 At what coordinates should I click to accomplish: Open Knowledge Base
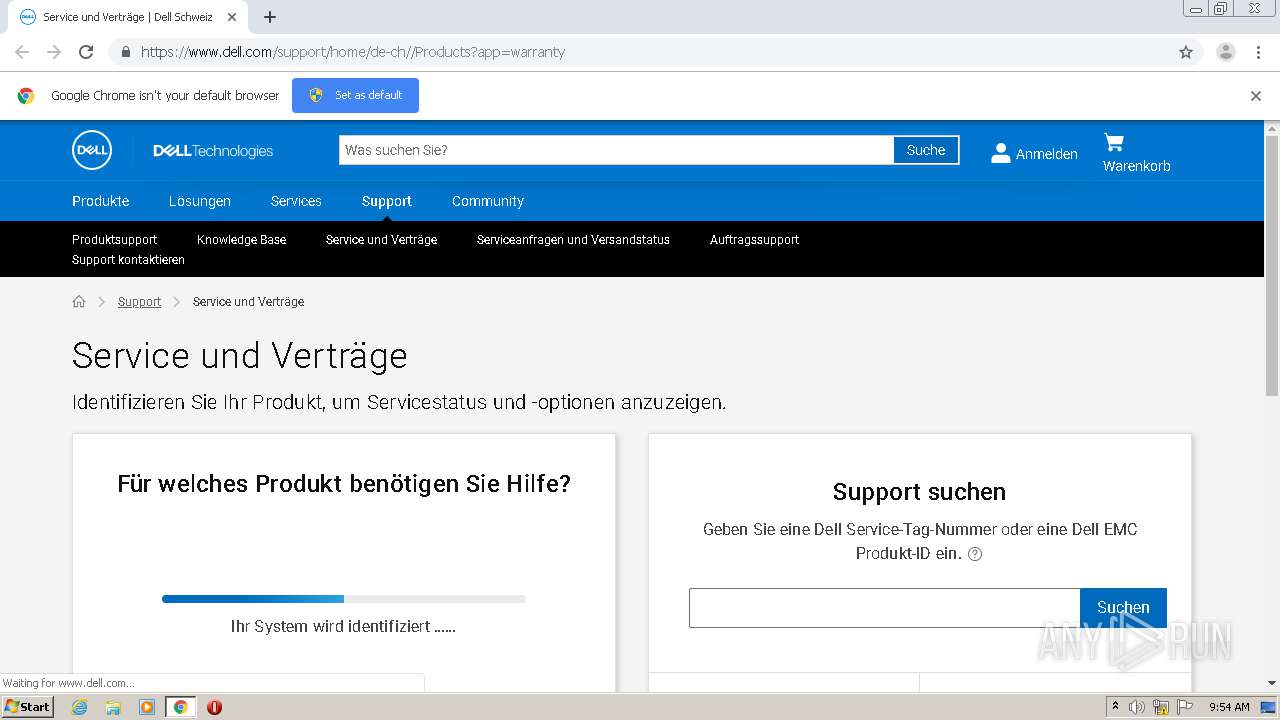click(242, 240)
